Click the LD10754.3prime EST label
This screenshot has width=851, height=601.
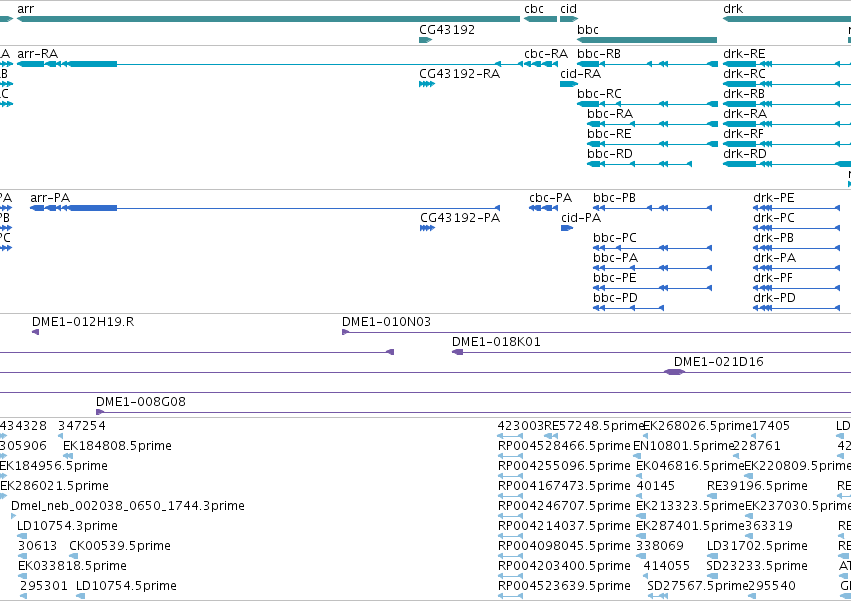(x=67, y=526)
